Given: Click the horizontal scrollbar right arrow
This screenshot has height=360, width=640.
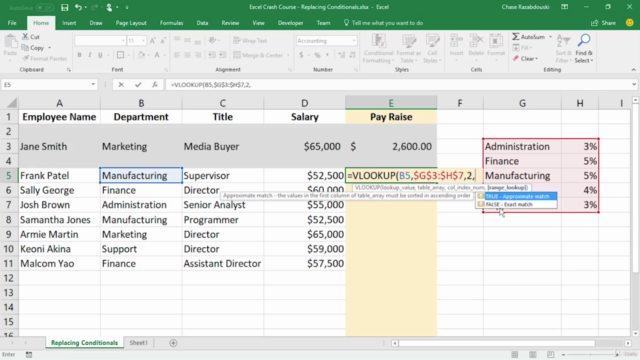Looking at the screenshot, I should point(628,343).
